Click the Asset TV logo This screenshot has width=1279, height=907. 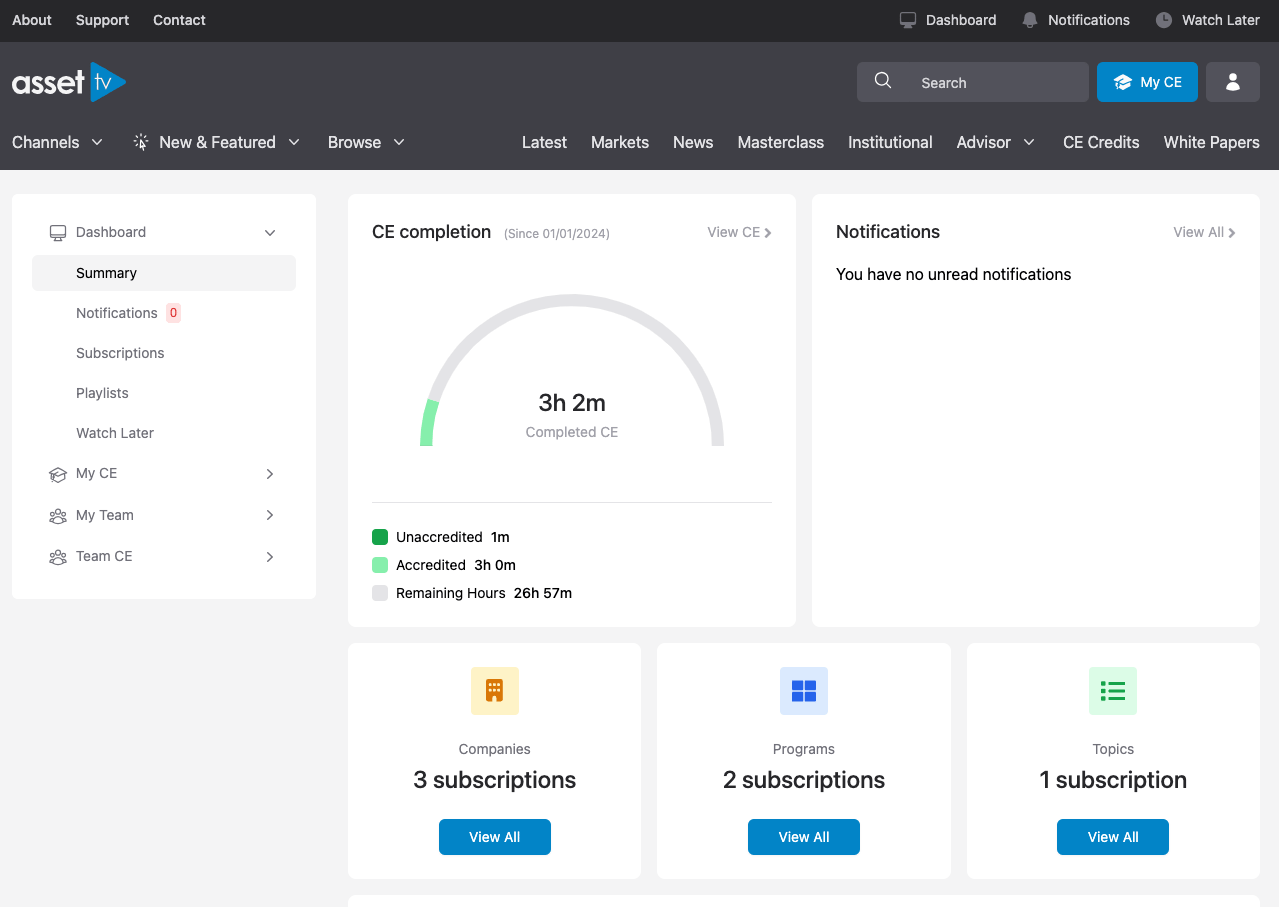click(68, 82)
